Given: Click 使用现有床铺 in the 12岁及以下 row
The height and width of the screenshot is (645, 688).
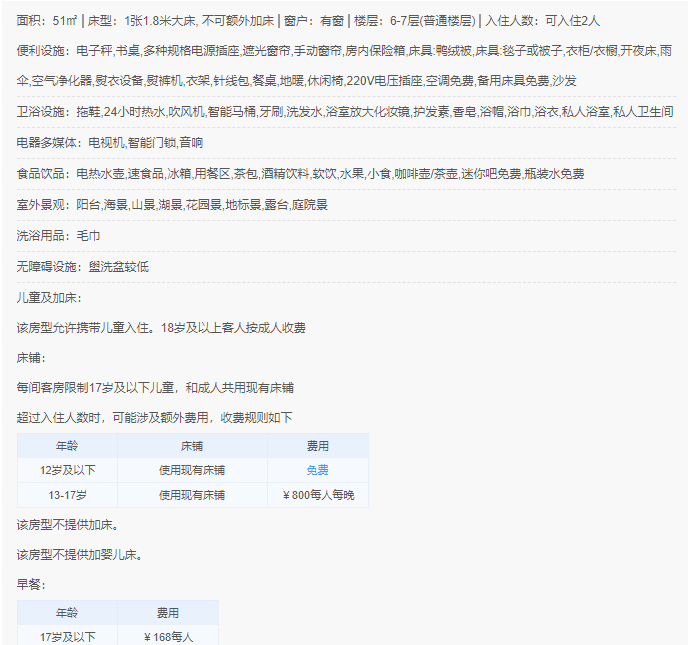Looking at the screenshot, I should point(192,470).
